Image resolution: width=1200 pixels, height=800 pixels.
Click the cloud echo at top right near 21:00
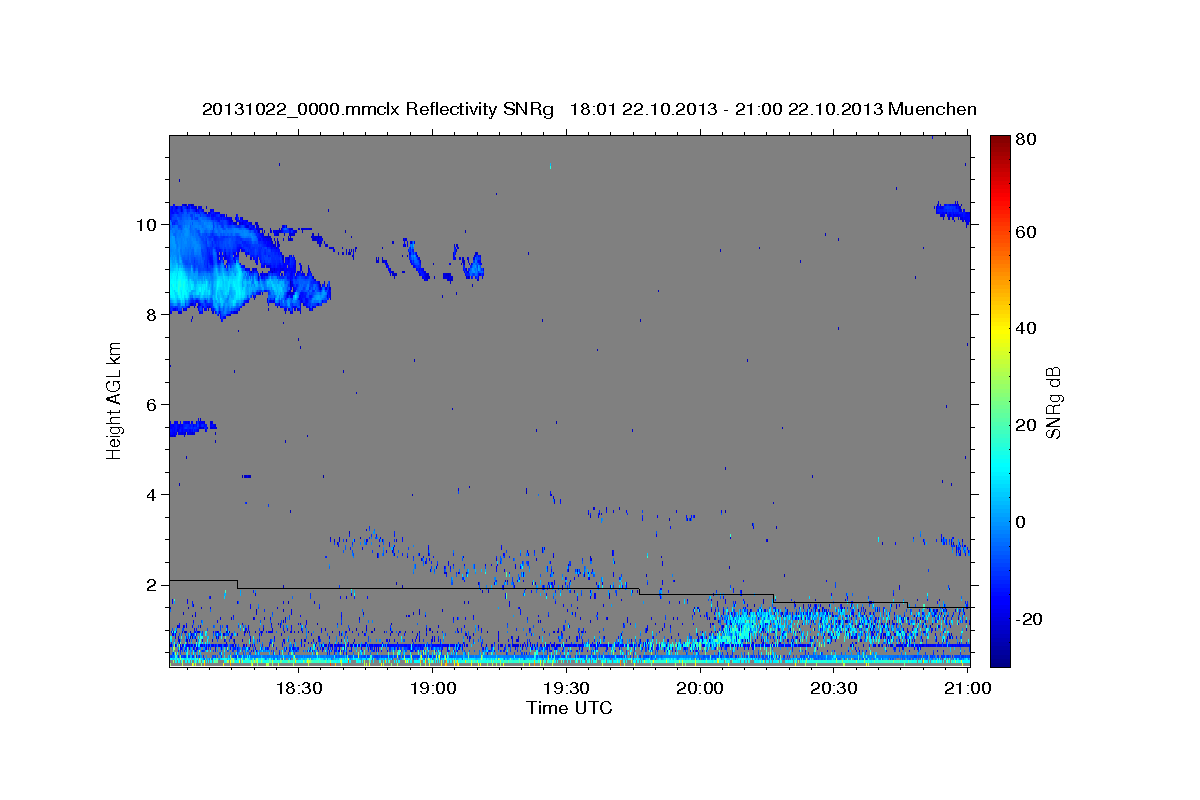[952, 212]
